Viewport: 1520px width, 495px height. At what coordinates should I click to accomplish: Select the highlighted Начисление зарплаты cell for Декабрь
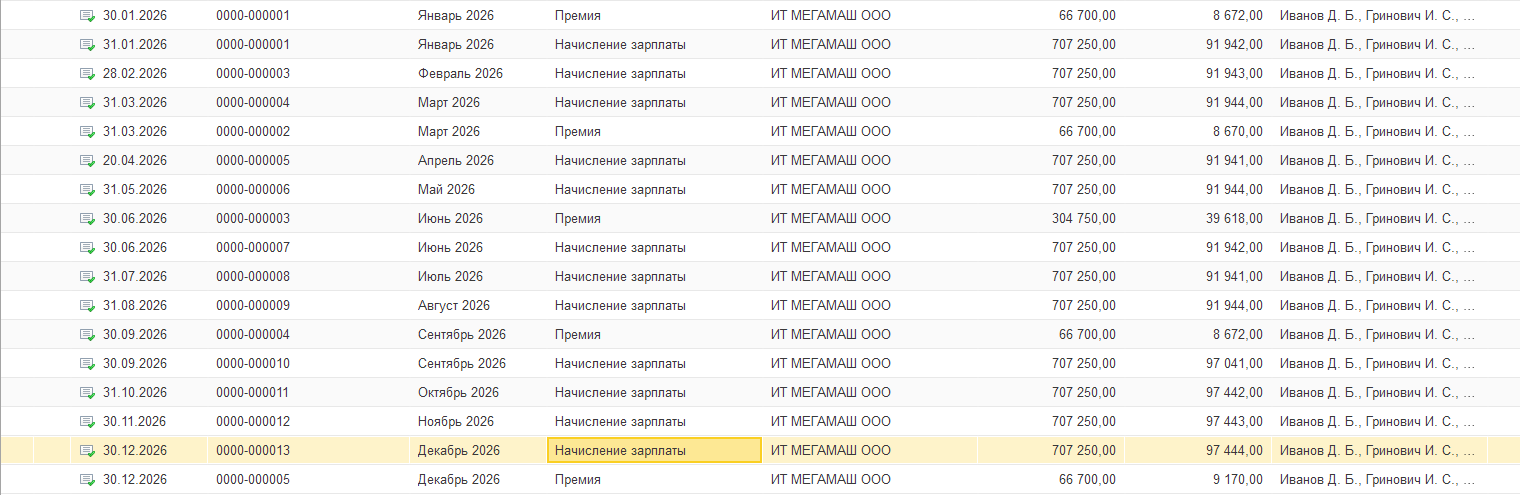point(654,451)
